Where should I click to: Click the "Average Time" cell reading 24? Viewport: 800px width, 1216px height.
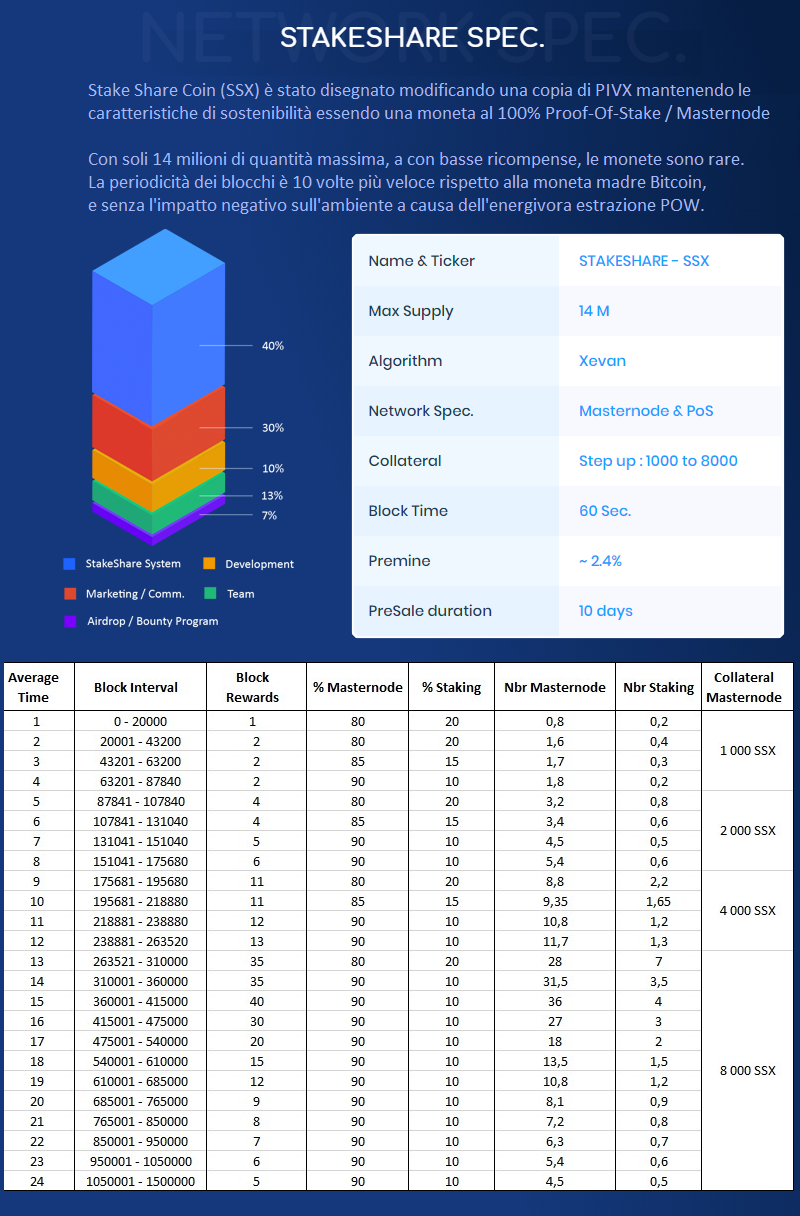[37, 1181]
